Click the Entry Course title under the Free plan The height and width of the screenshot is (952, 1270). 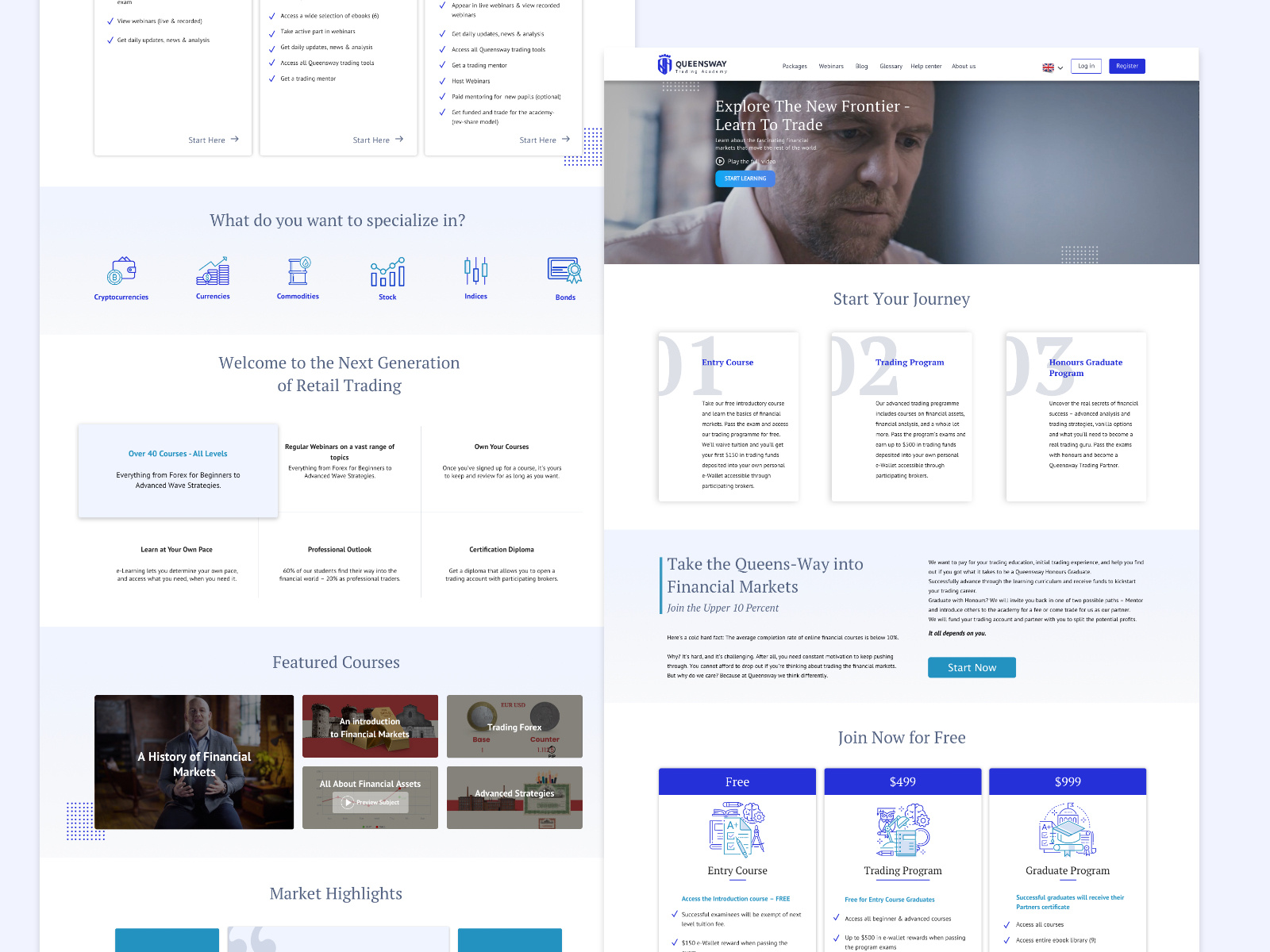coord(737,870)
